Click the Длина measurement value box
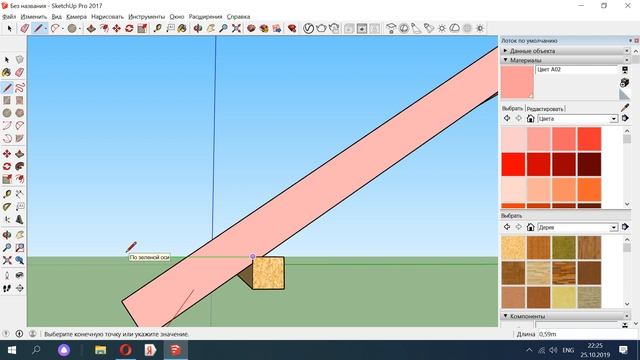 (x=587, y=334)
